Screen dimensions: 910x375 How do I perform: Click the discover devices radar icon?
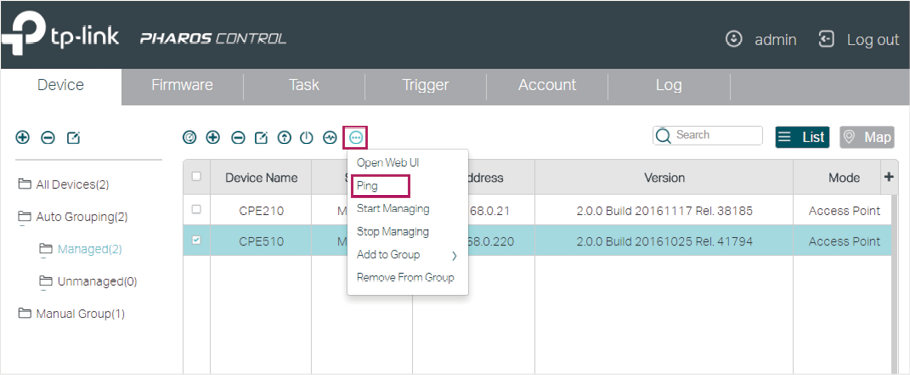tap(189, 138)
